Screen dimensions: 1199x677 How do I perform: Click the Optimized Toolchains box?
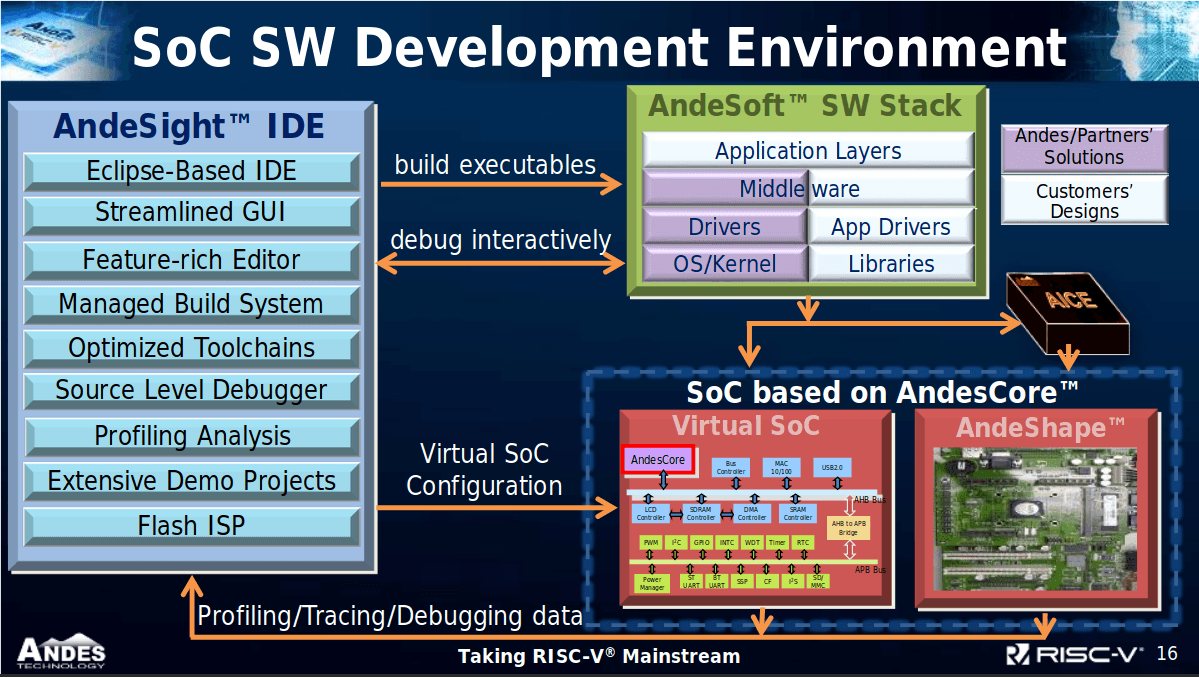[x=191, y=348]
